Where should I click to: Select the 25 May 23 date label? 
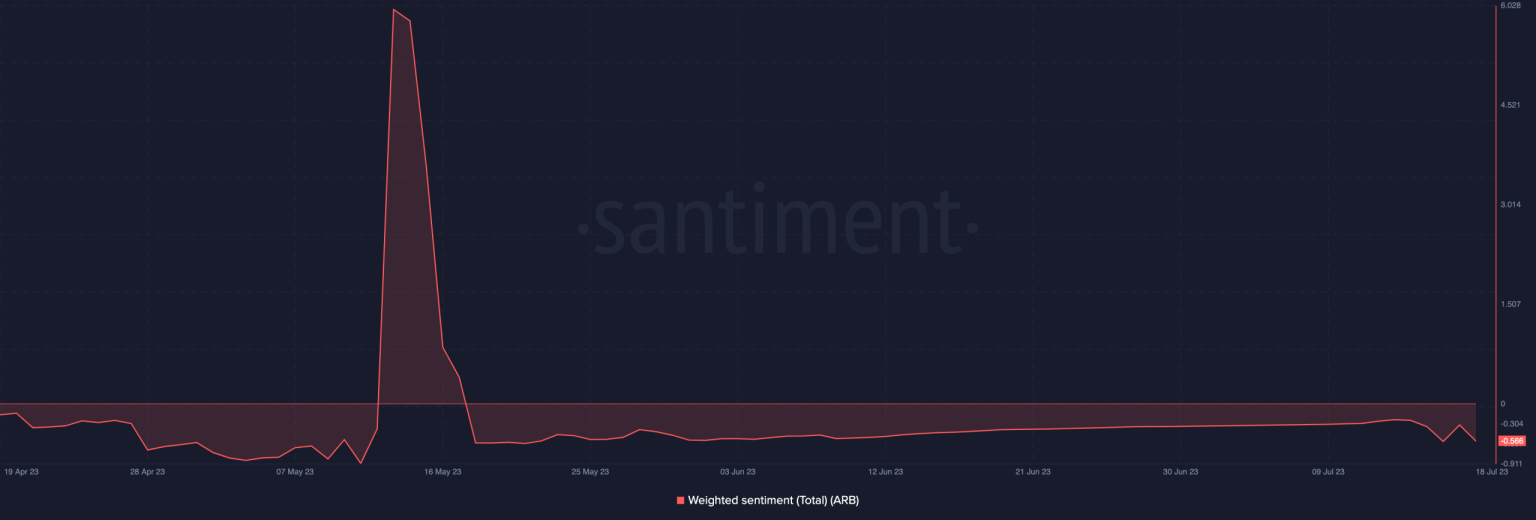(589, 471)
